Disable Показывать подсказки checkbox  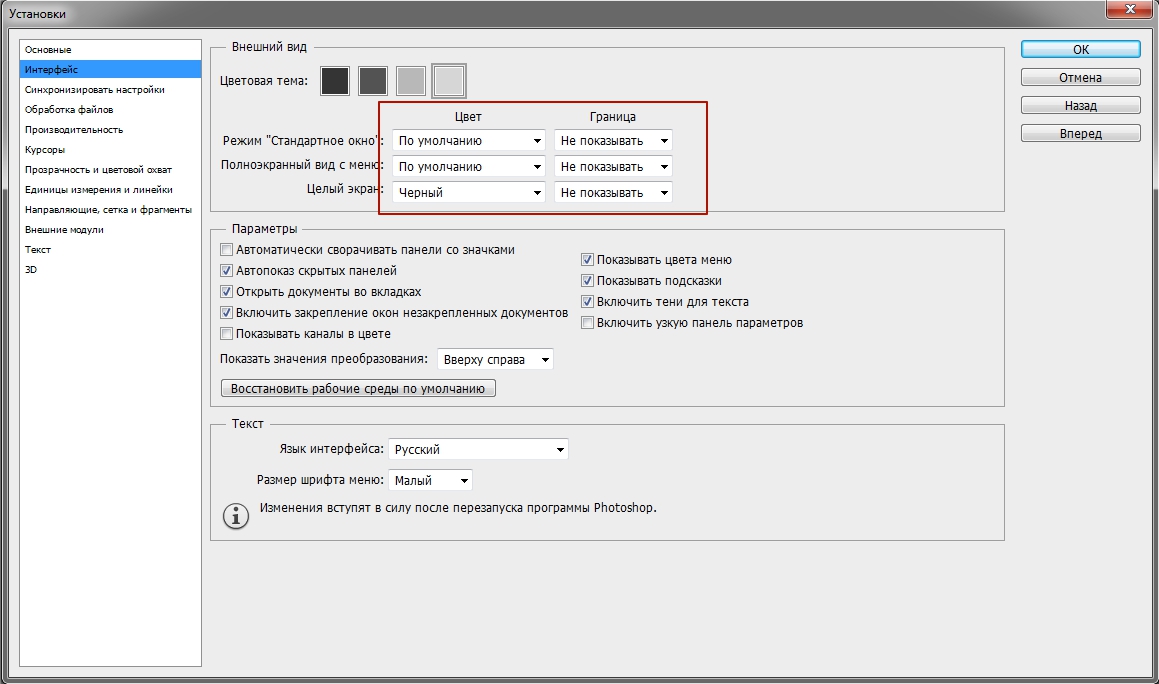tap(588, 281)
